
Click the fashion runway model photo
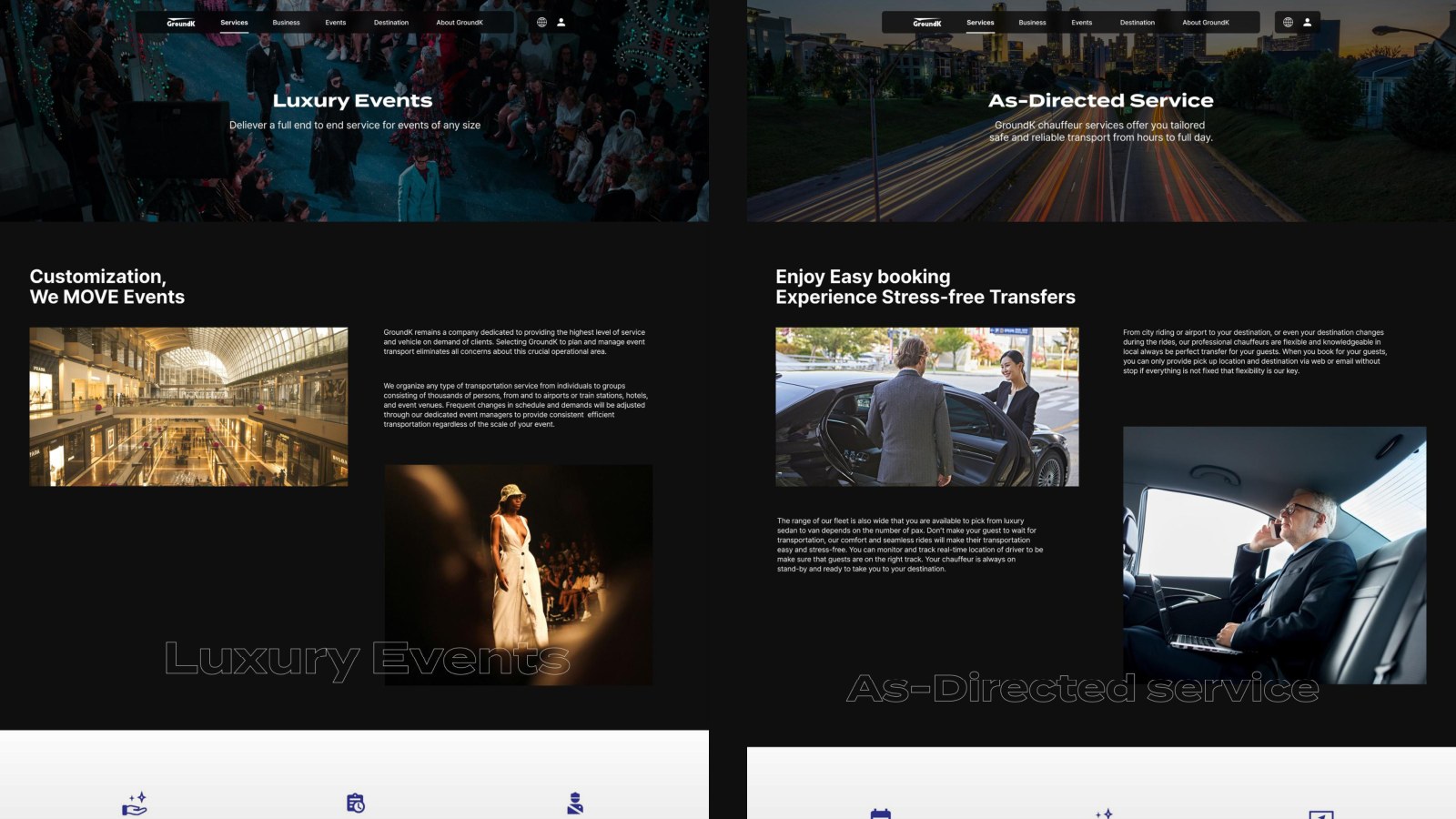[519, 575]
